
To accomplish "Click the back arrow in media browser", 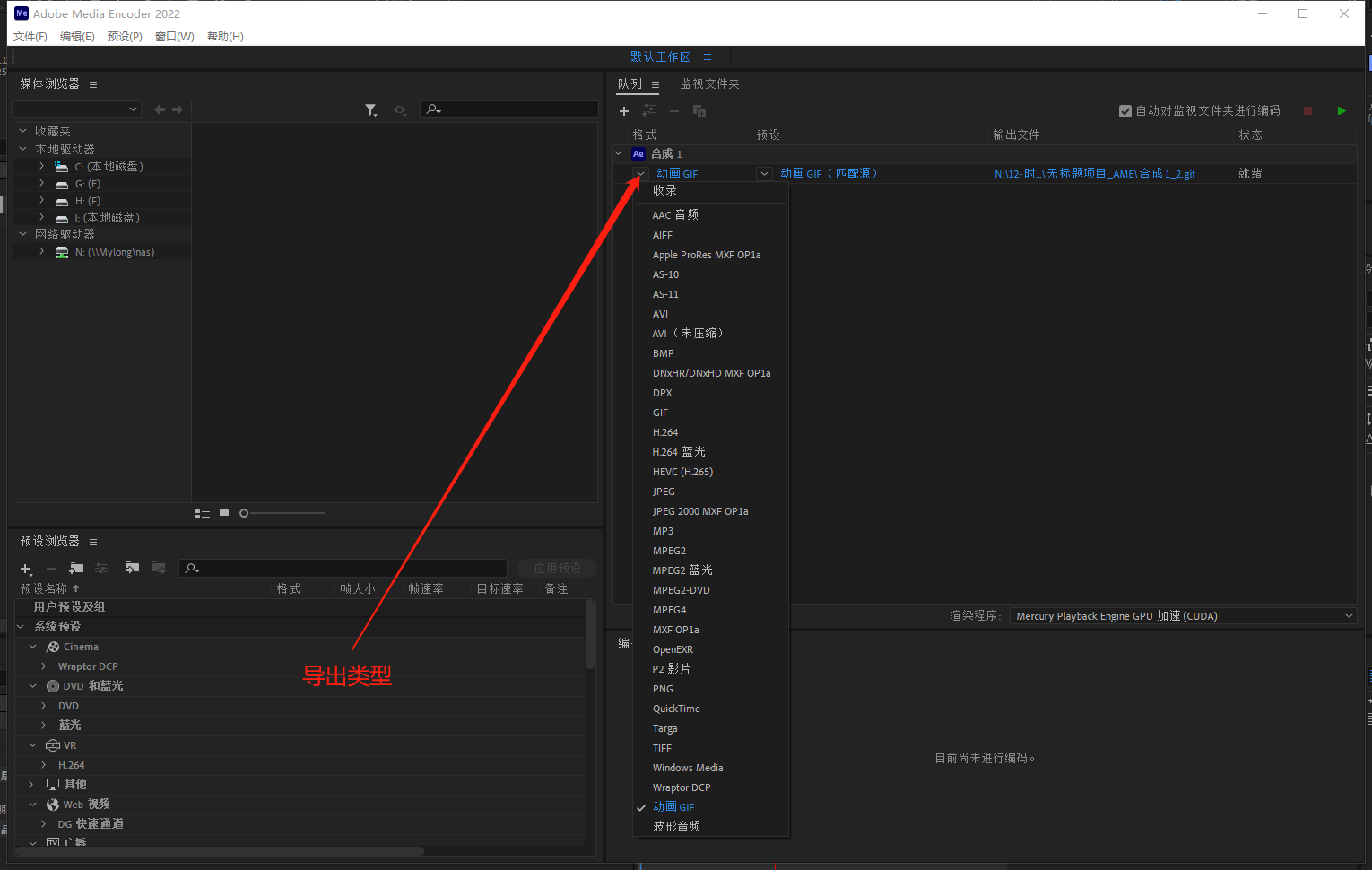I will (160, 109).
